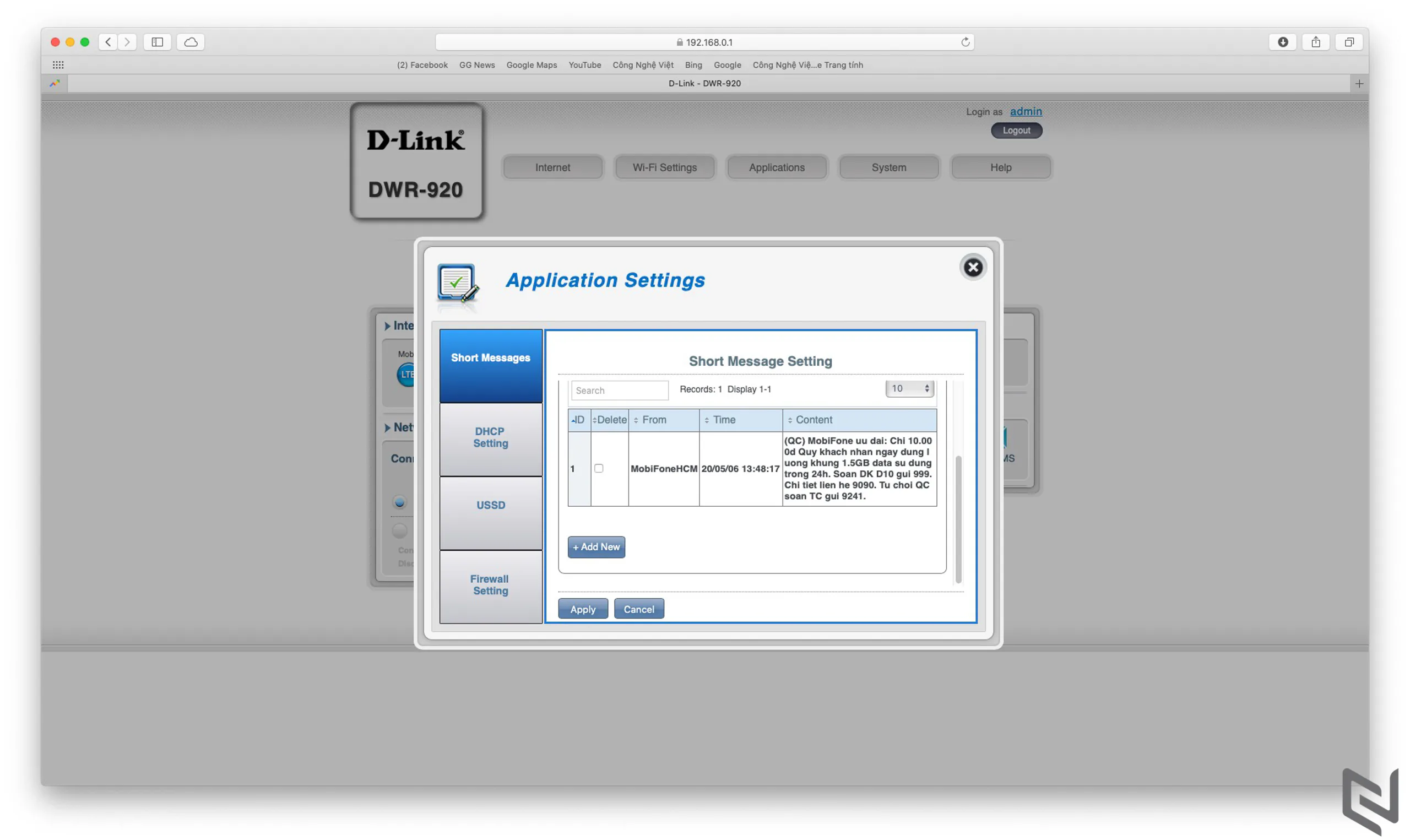Open the Help menu

[x=1000, y=167]
